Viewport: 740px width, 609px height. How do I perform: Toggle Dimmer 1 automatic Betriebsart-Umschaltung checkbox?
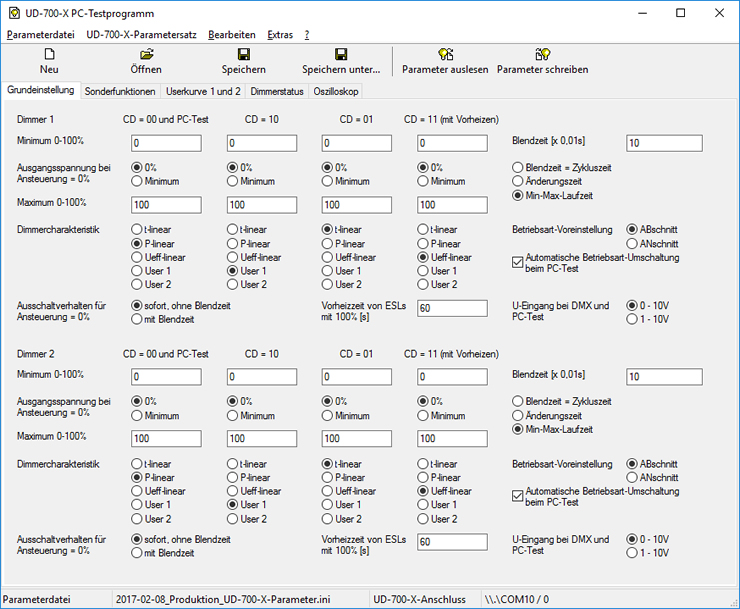[517, 262]
